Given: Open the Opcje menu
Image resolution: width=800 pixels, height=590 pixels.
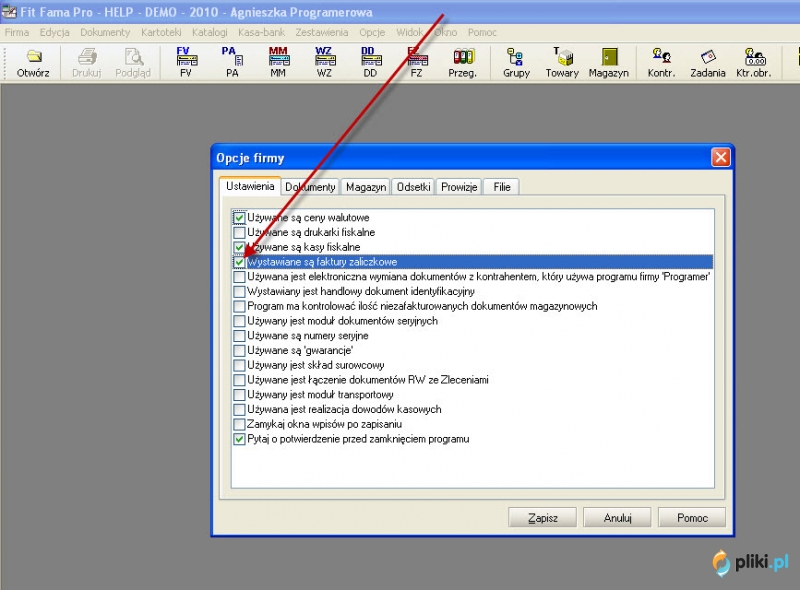Looking at the screenshot, I should coord(372,33).
